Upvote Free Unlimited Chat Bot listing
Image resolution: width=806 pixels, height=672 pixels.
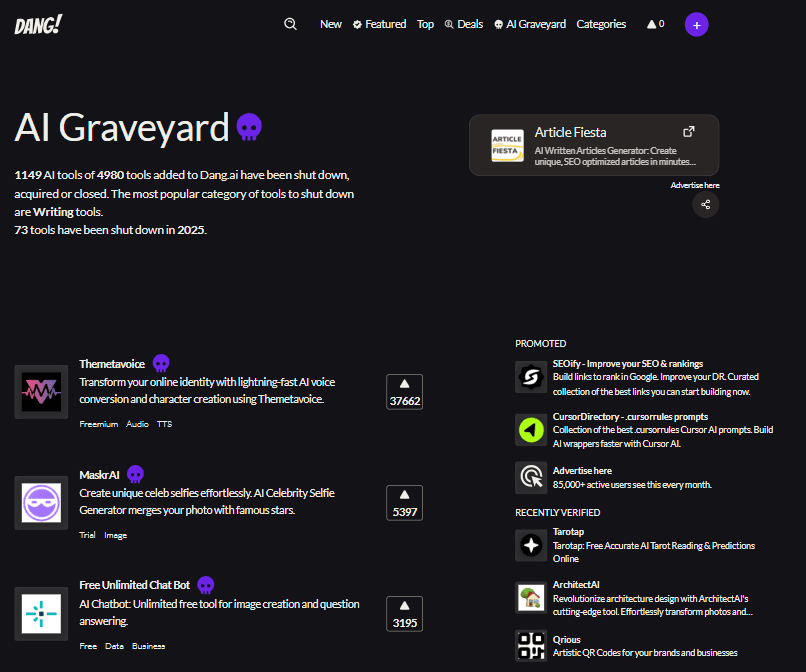404,614
